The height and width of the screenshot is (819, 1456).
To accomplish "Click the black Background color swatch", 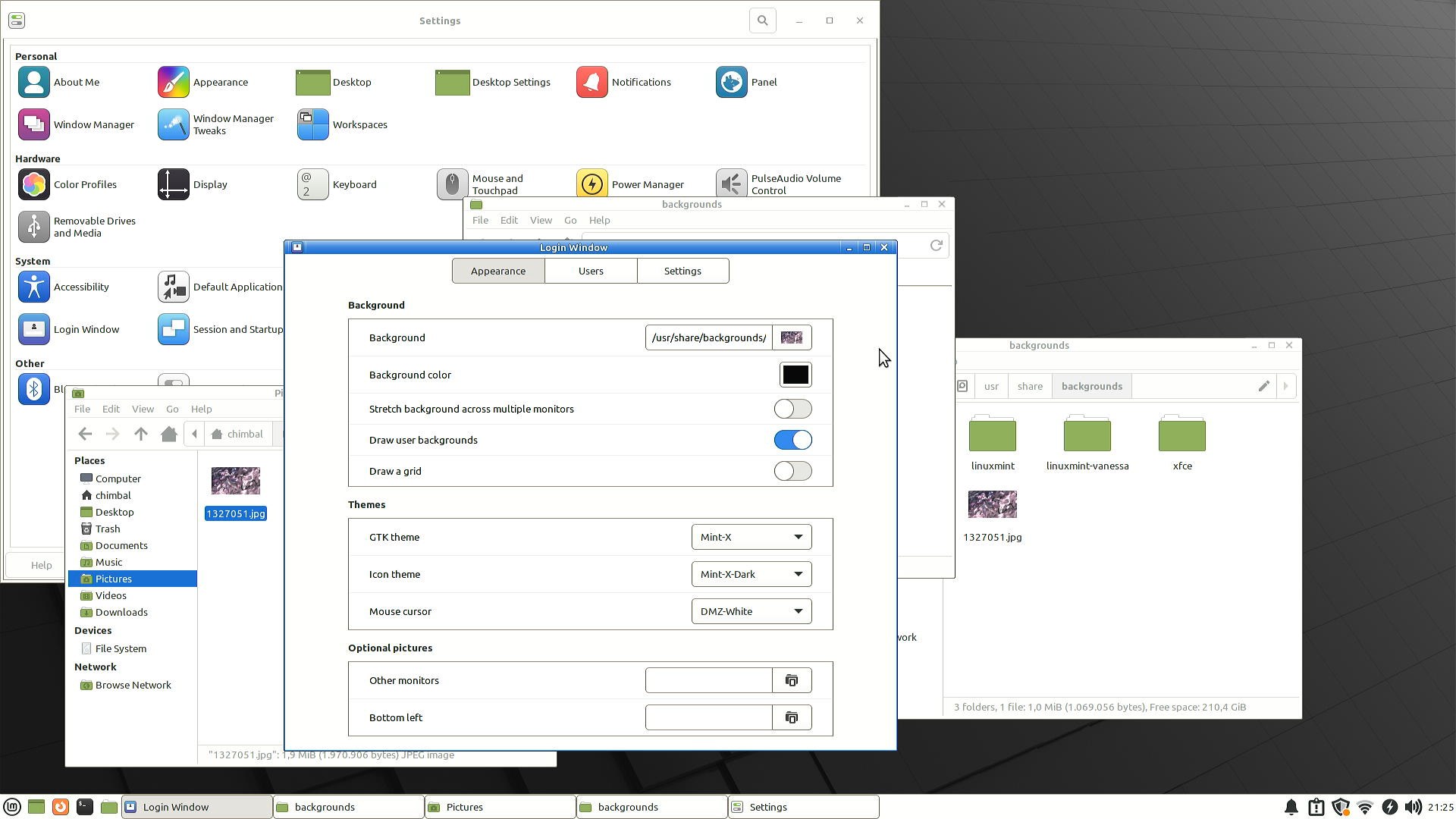I will tap(795, 375).
